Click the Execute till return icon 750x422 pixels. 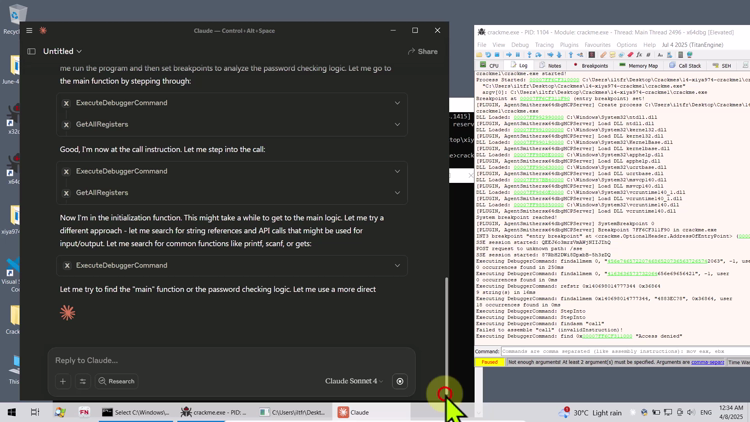(x=571, y=55)
